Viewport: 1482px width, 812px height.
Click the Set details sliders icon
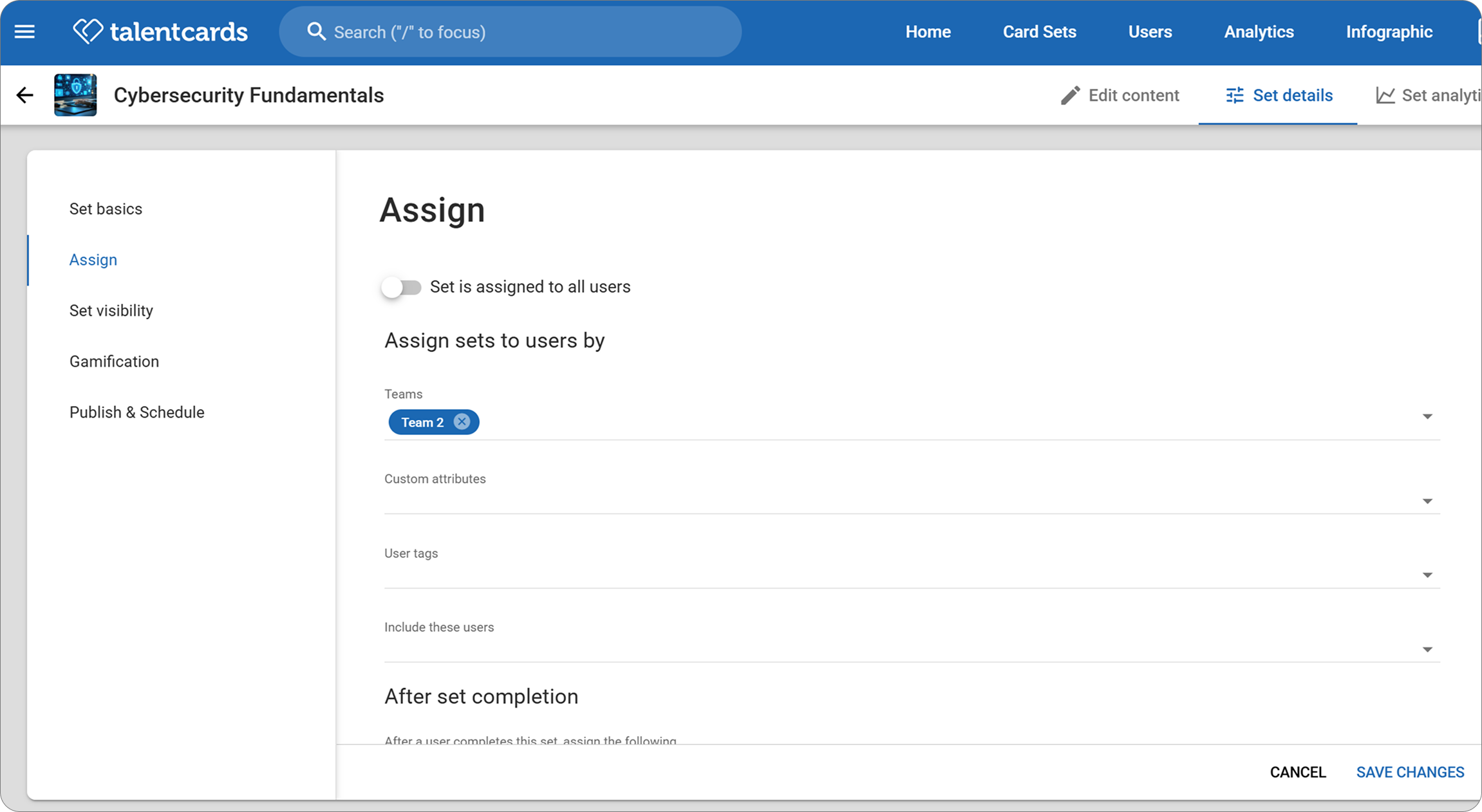pyautogui.click(x=1234, y=95)
